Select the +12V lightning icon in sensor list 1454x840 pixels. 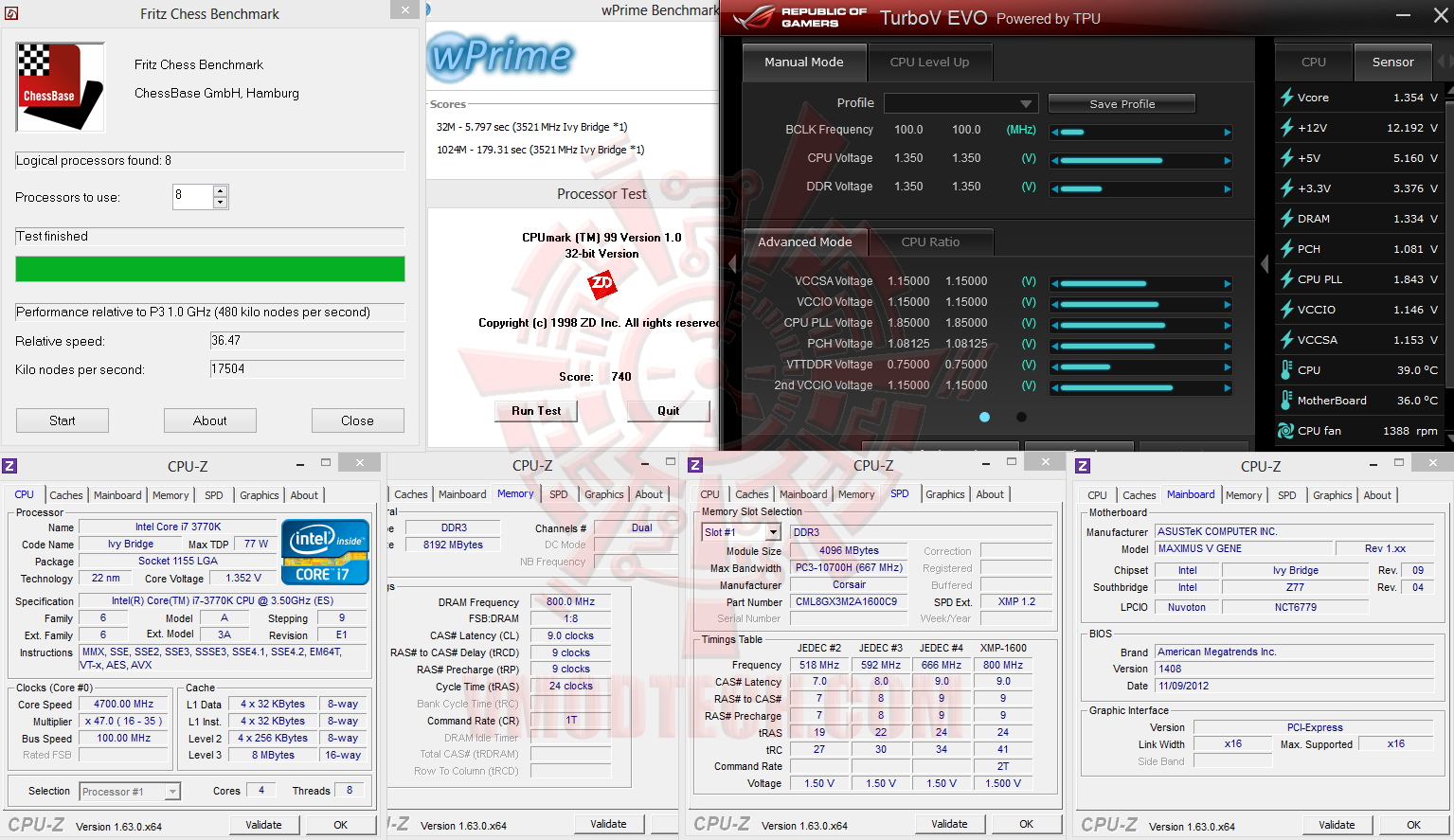(1286, 128)
